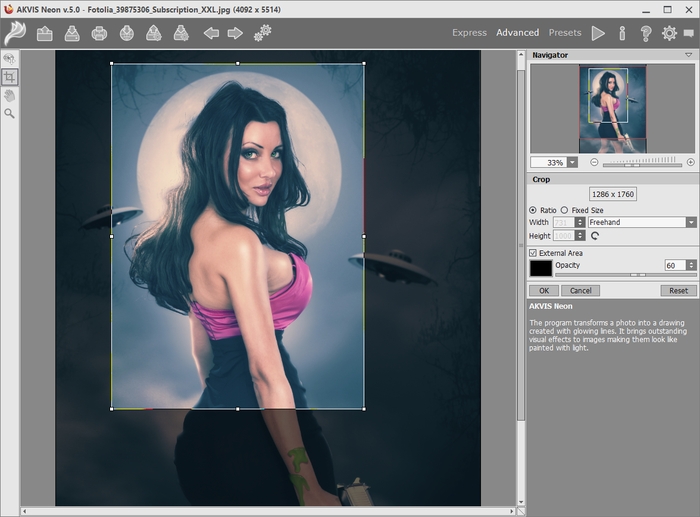Open an image file icon
This screenshot has width=700, height=517.
[45, 33]
